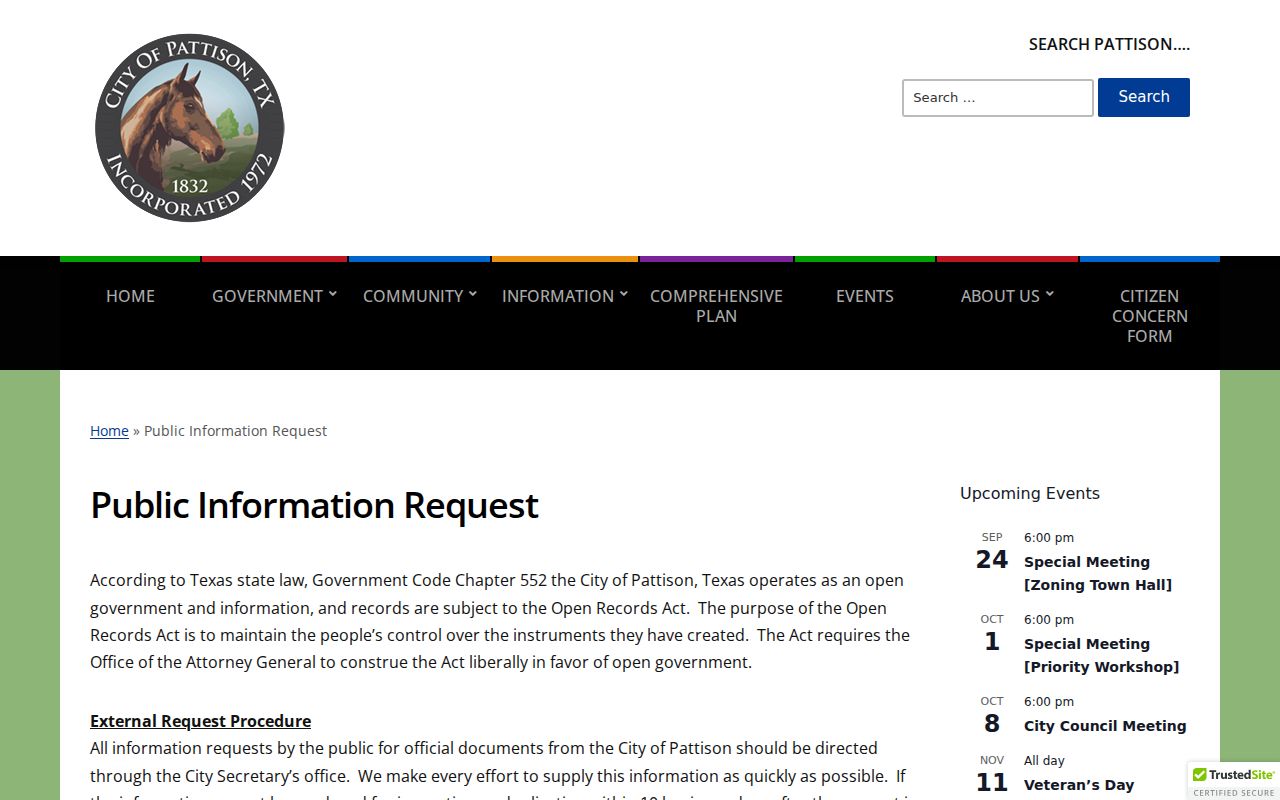The image size is (1280, 800).
Task: Expand the About Us dropdown chevron
Action: tap(1050, 294)
